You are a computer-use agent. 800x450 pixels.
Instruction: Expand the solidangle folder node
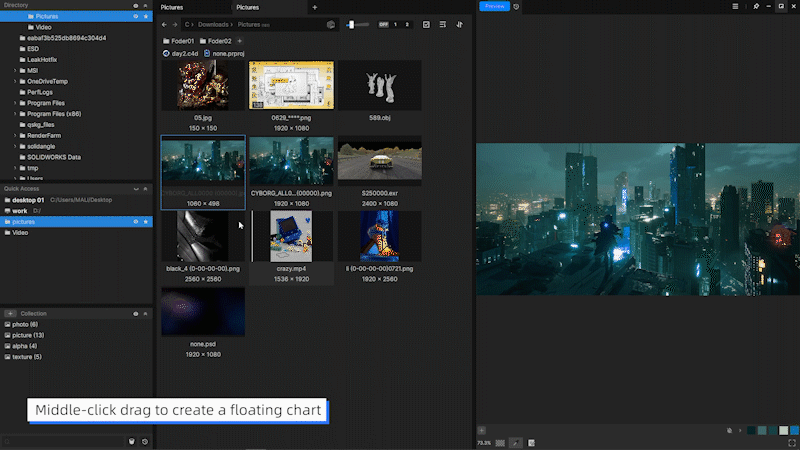15,146
